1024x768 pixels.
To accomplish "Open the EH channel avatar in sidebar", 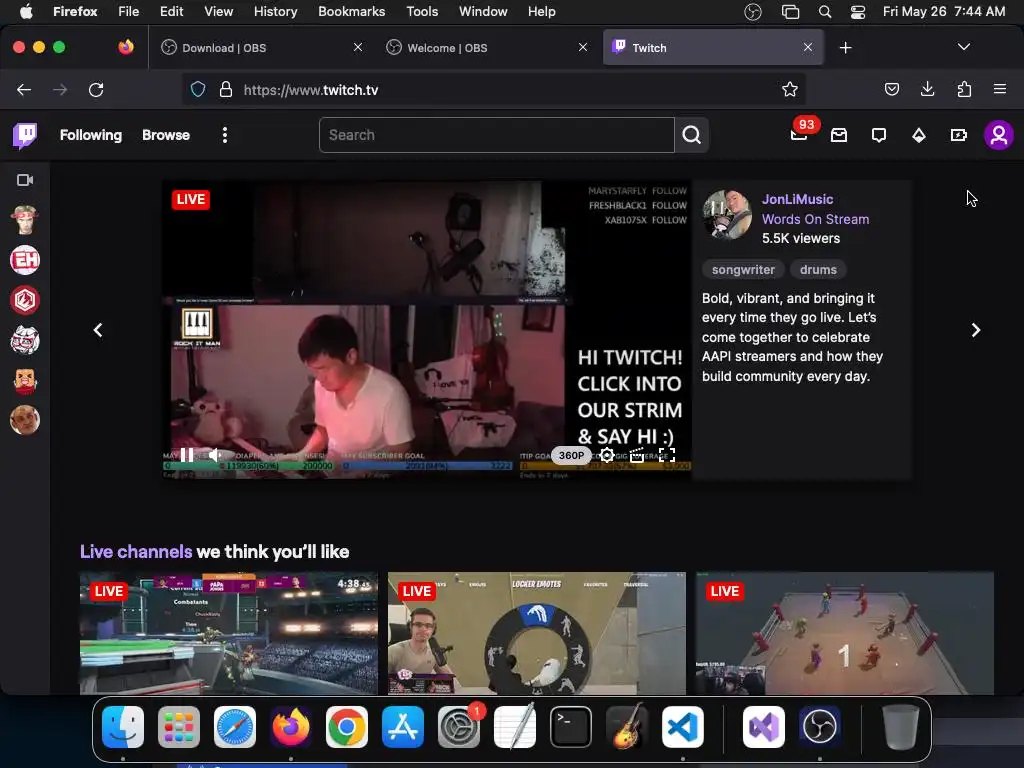I will tap(25, 260).
